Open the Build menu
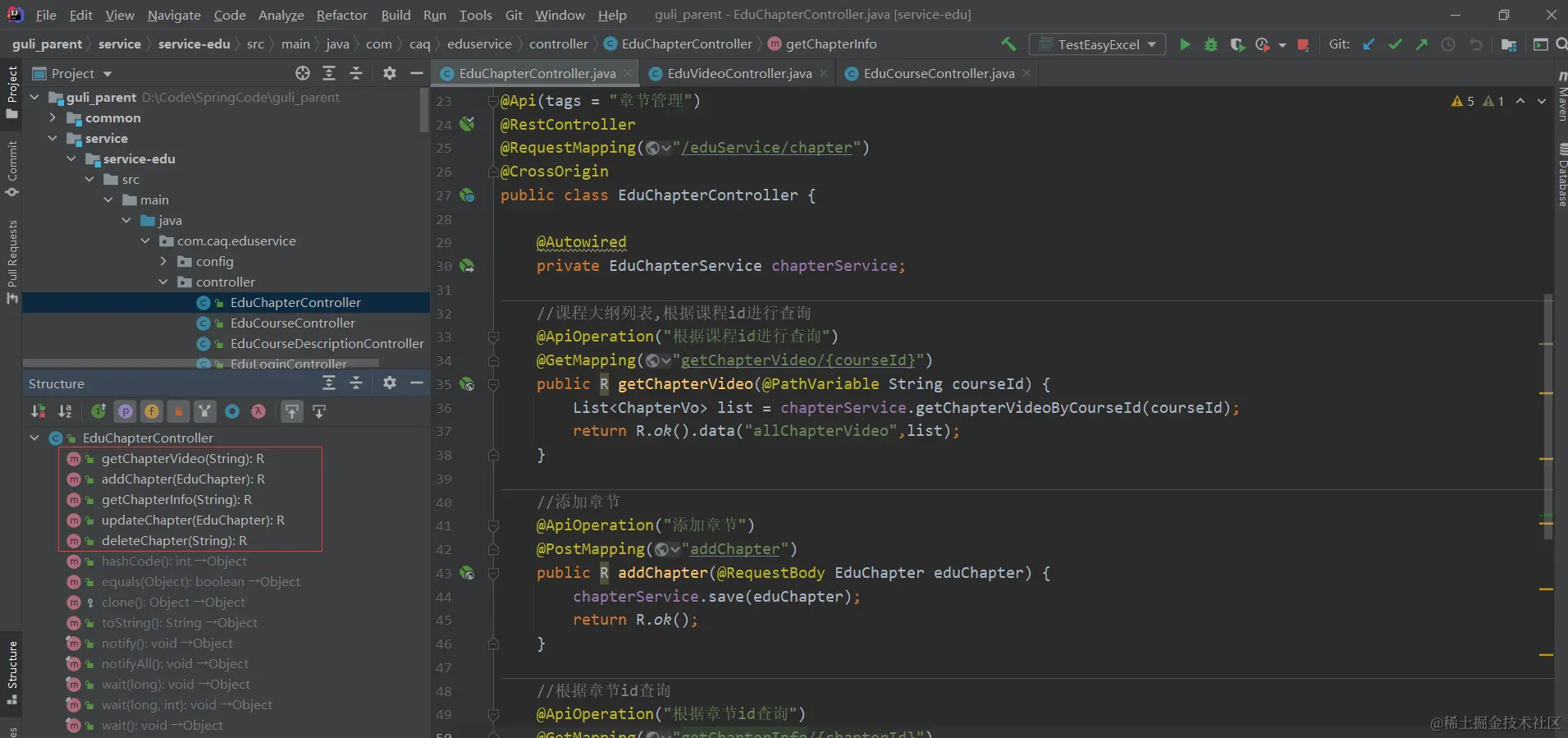 (x=395, y=15)
